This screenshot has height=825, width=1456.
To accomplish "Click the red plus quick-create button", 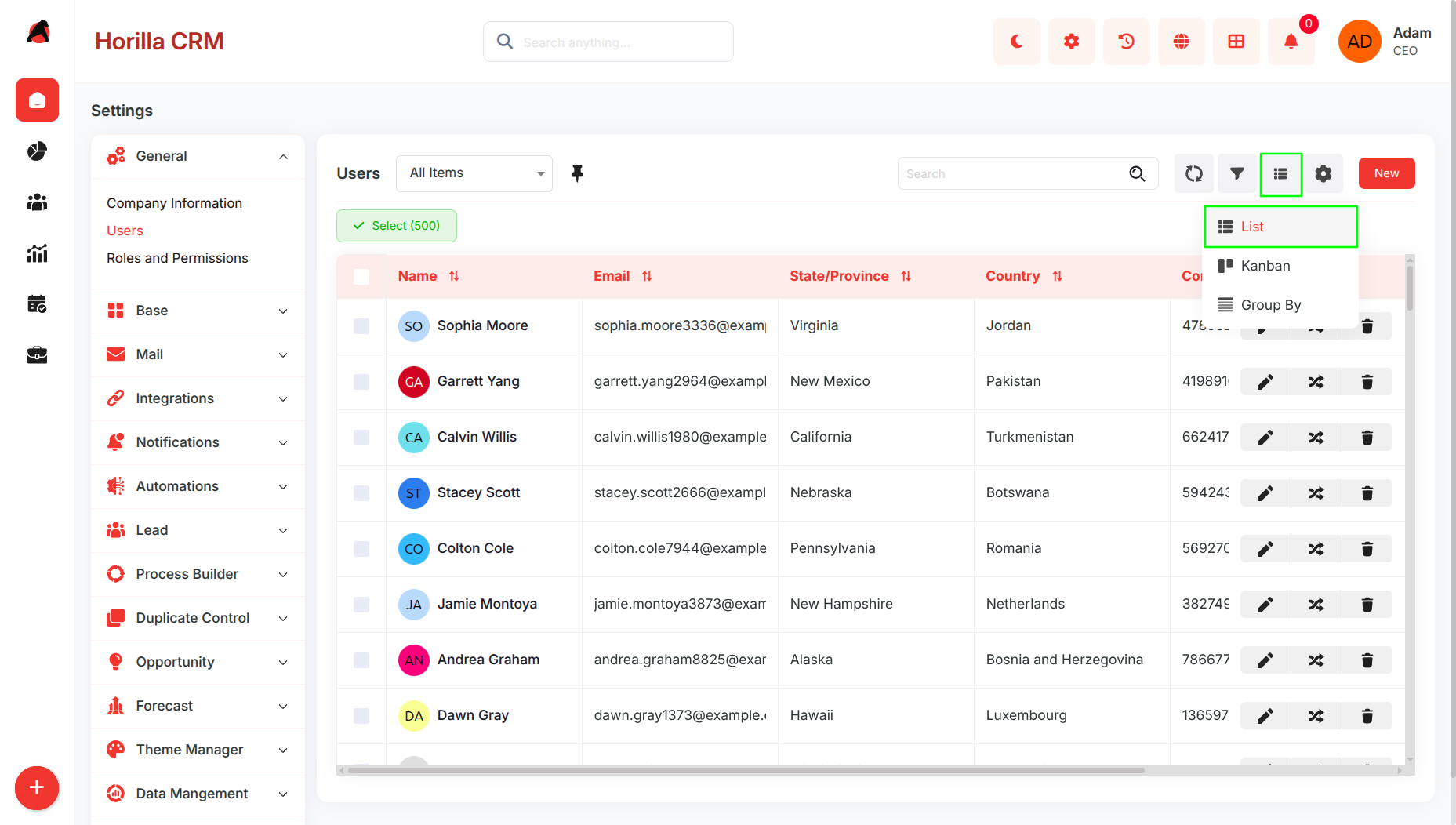I will pyautogui.click(x=37, y=787).
